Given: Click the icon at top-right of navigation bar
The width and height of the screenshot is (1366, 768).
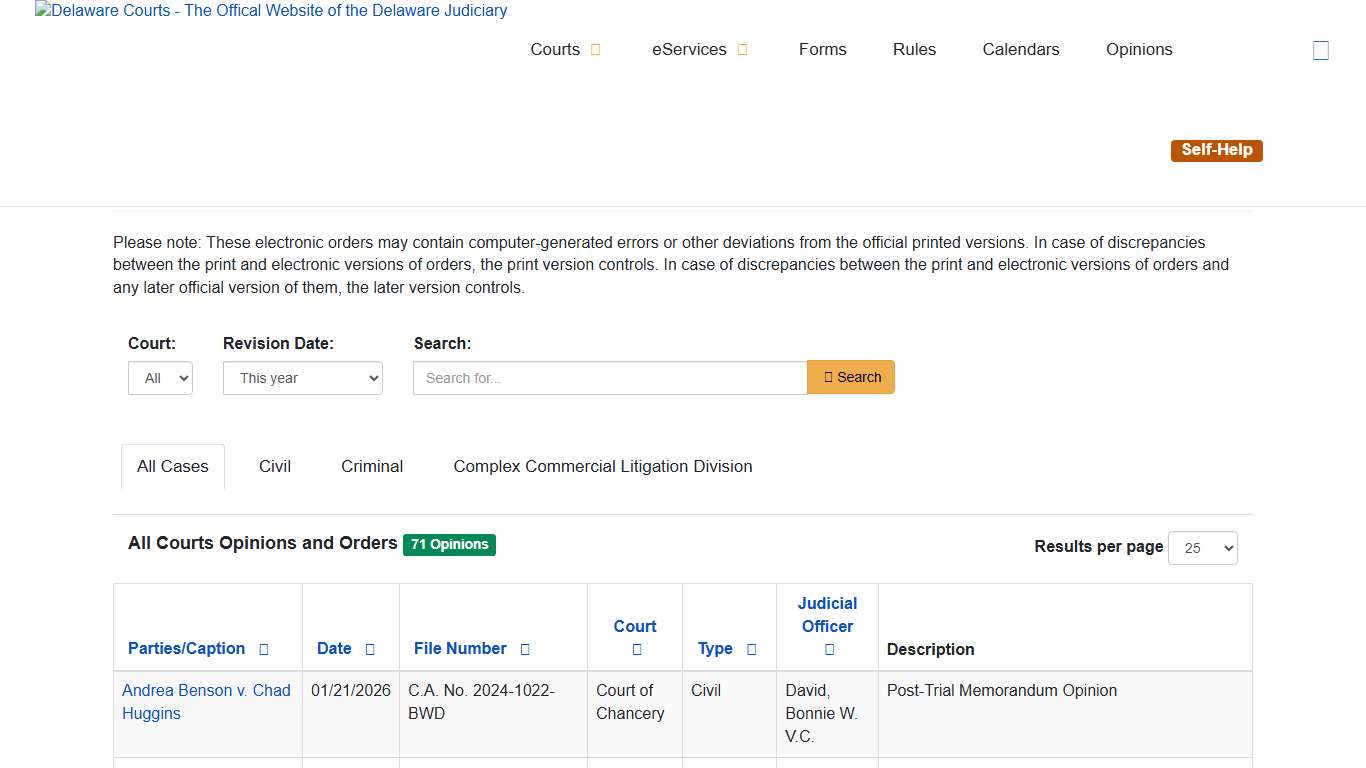Looking at the screenshot, I should pos(1320,50).
